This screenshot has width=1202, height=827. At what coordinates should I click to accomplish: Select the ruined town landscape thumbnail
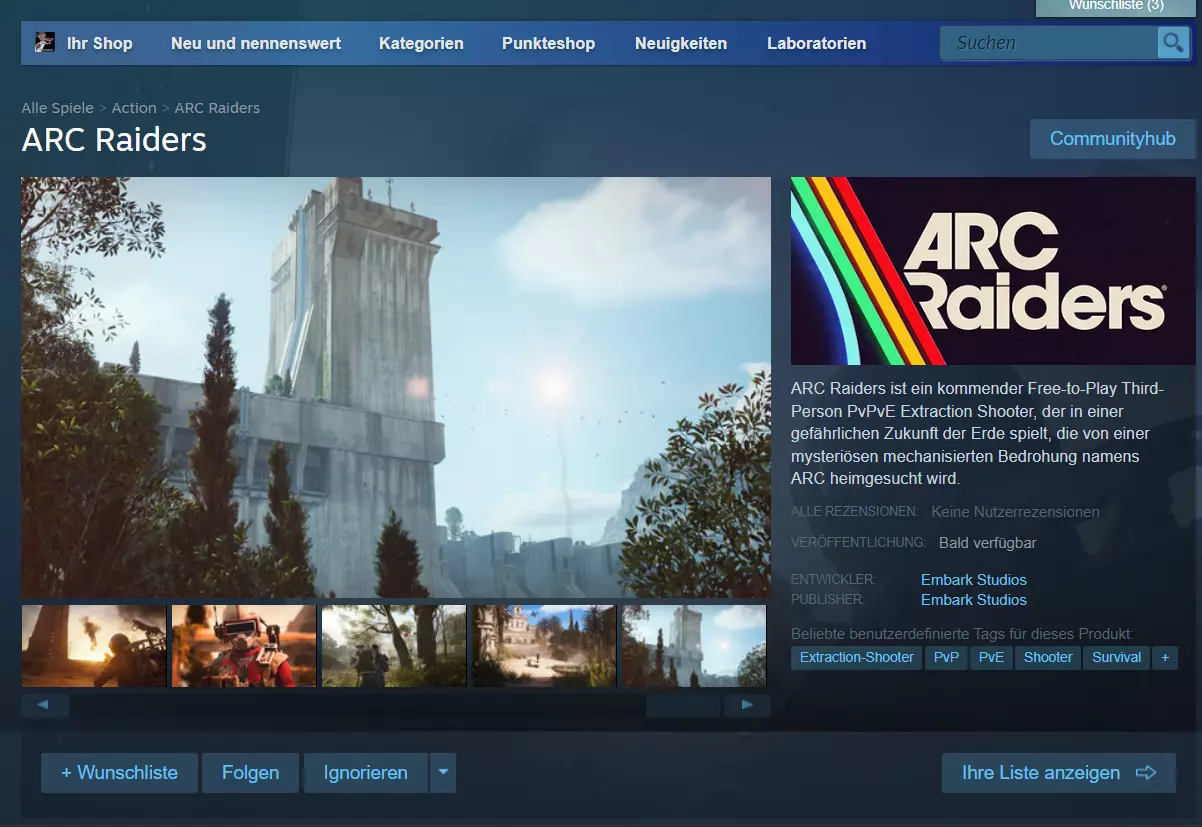point(544,646)
